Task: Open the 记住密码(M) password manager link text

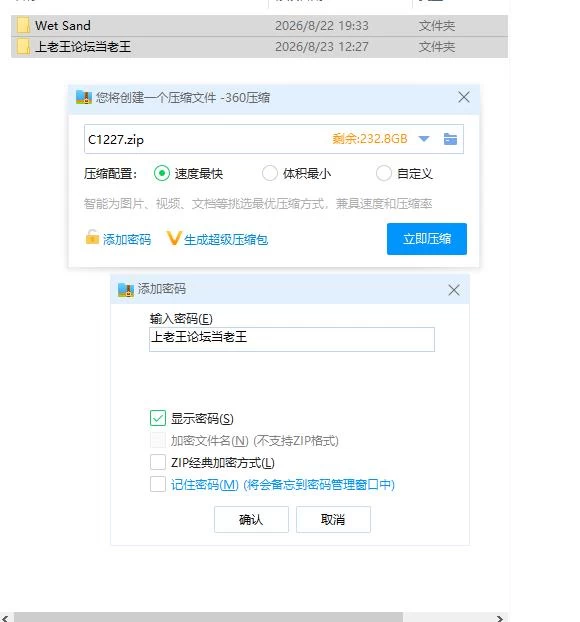Action: tap(282, 484)
